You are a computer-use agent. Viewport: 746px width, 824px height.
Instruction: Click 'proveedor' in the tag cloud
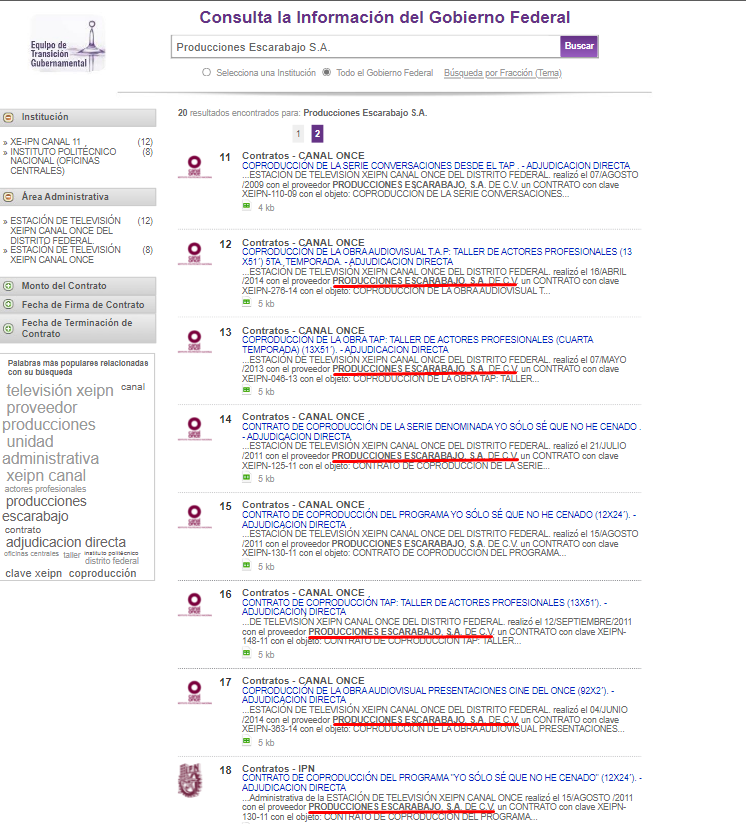pyautogui.click(x=42, y=408)
